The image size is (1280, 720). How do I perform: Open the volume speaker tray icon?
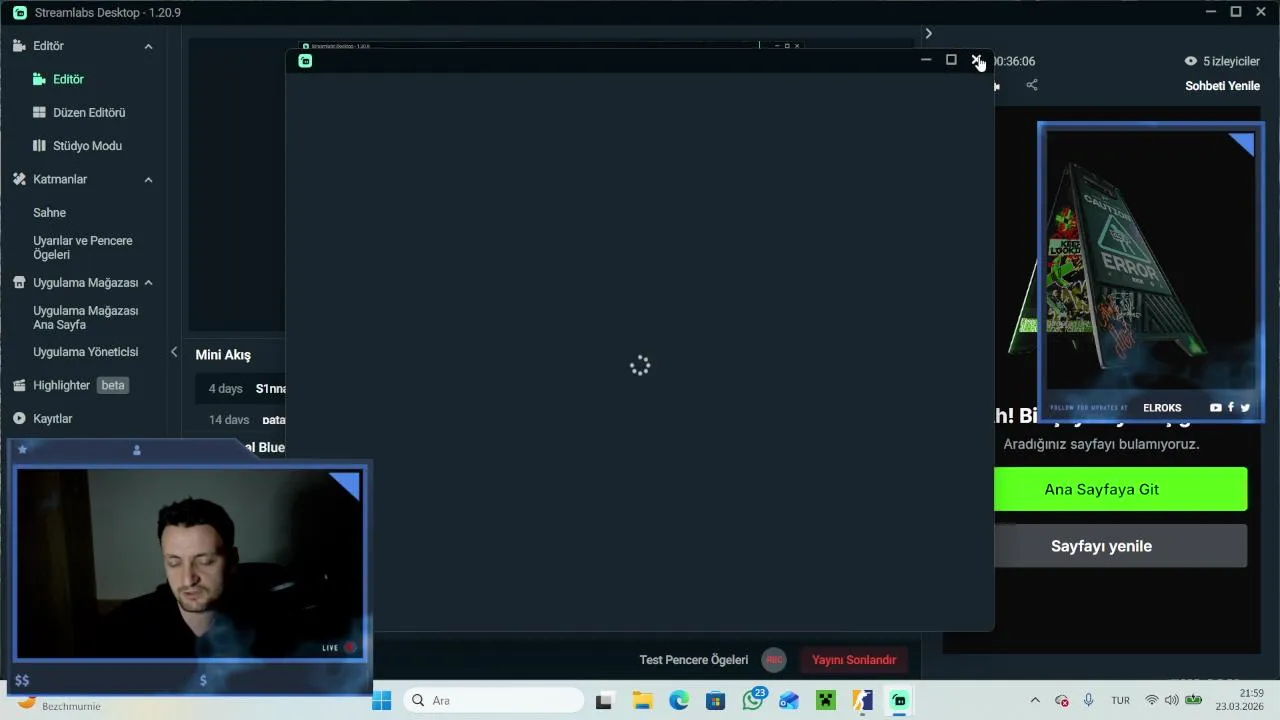click(1172, 701)
